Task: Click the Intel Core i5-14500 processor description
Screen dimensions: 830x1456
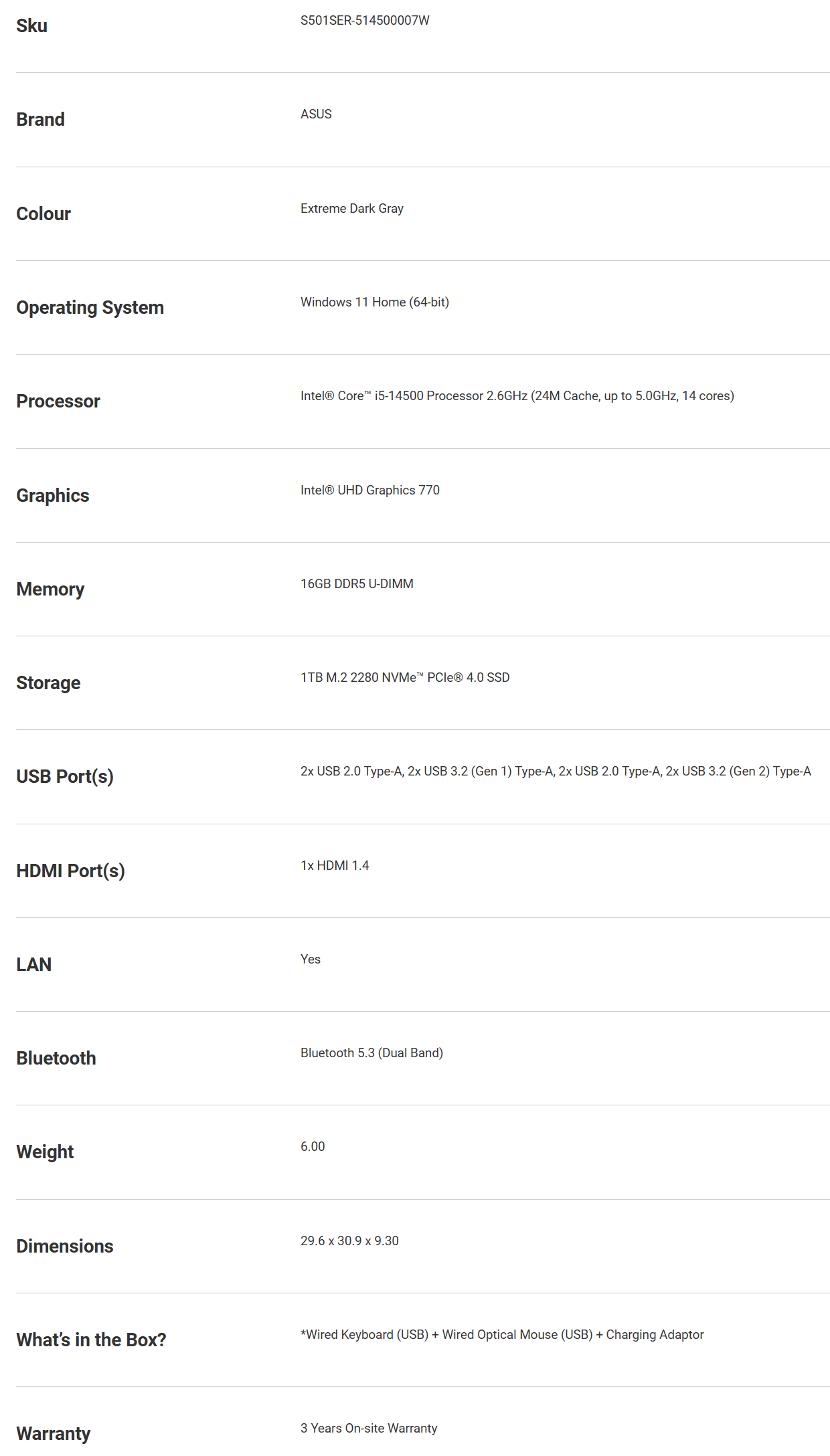Action: 517,396
